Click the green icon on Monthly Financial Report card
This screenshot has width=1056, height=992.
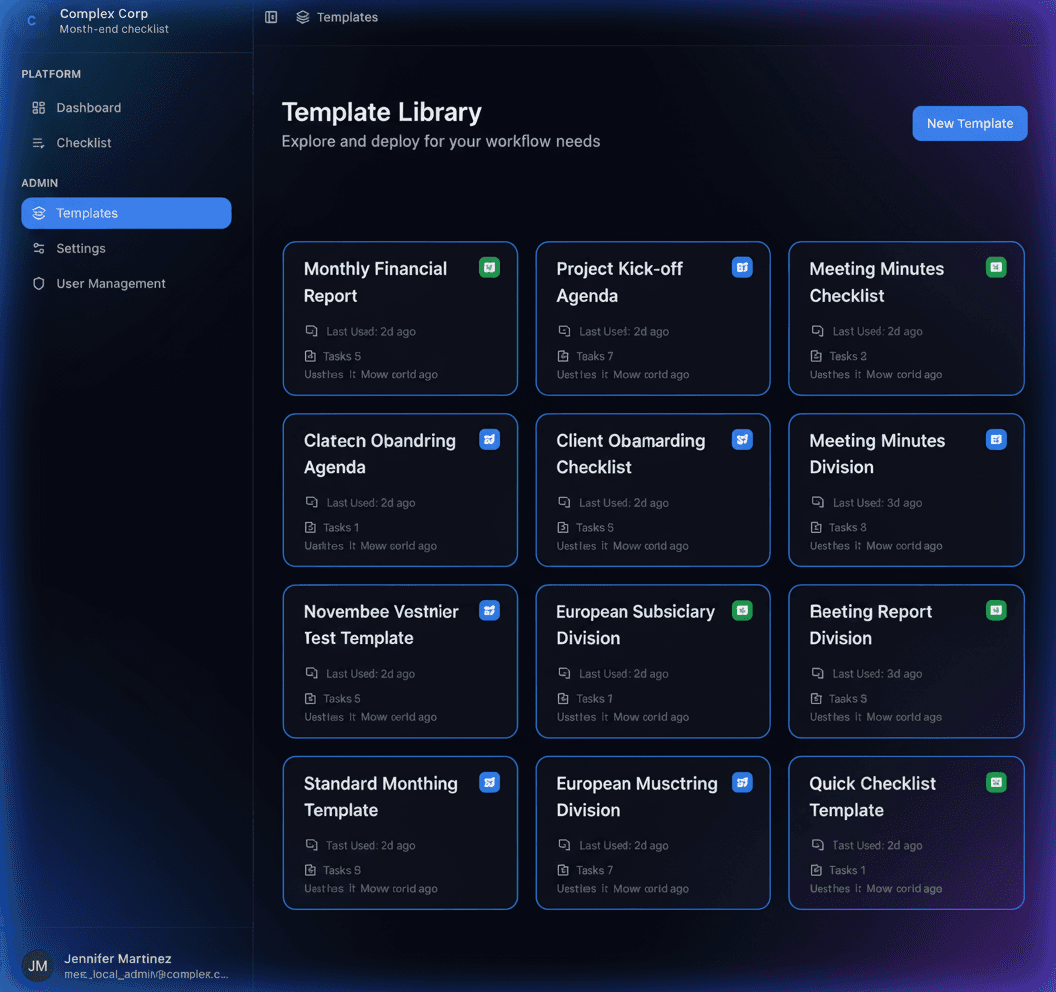(x=489, y=267)
